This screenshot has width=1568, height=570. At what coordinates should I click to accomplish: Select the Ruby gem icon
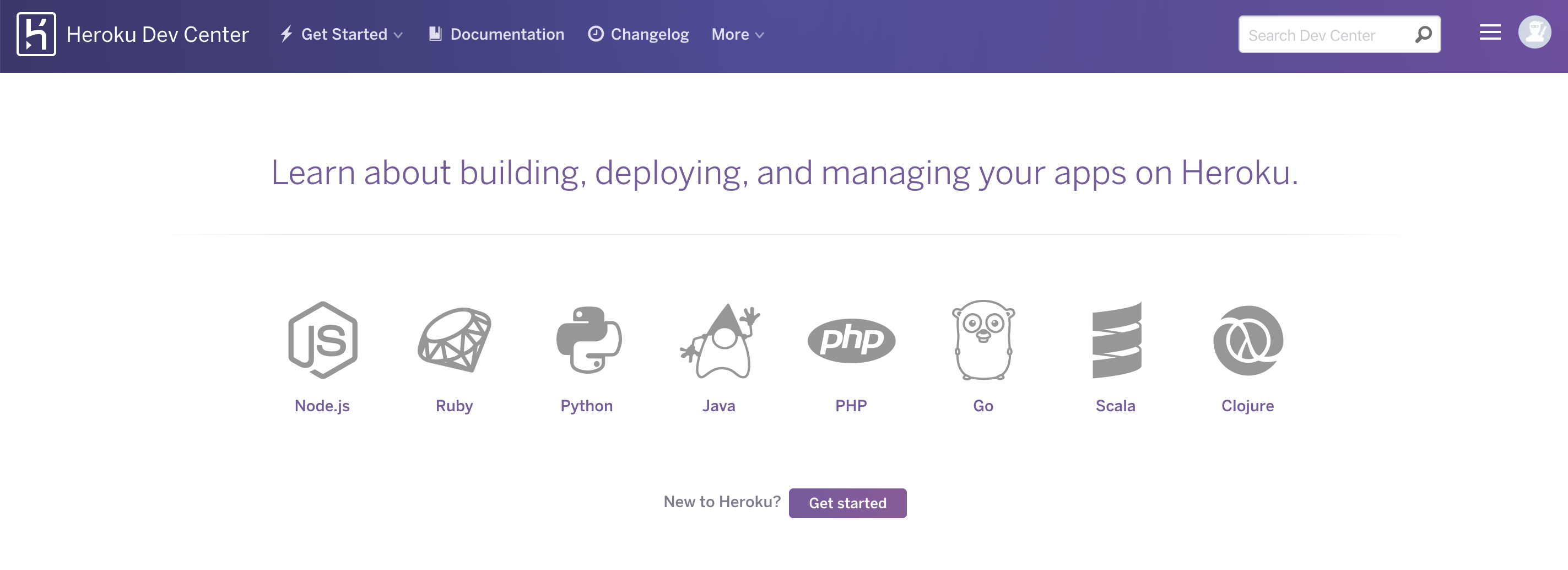[x=454, y=340]
